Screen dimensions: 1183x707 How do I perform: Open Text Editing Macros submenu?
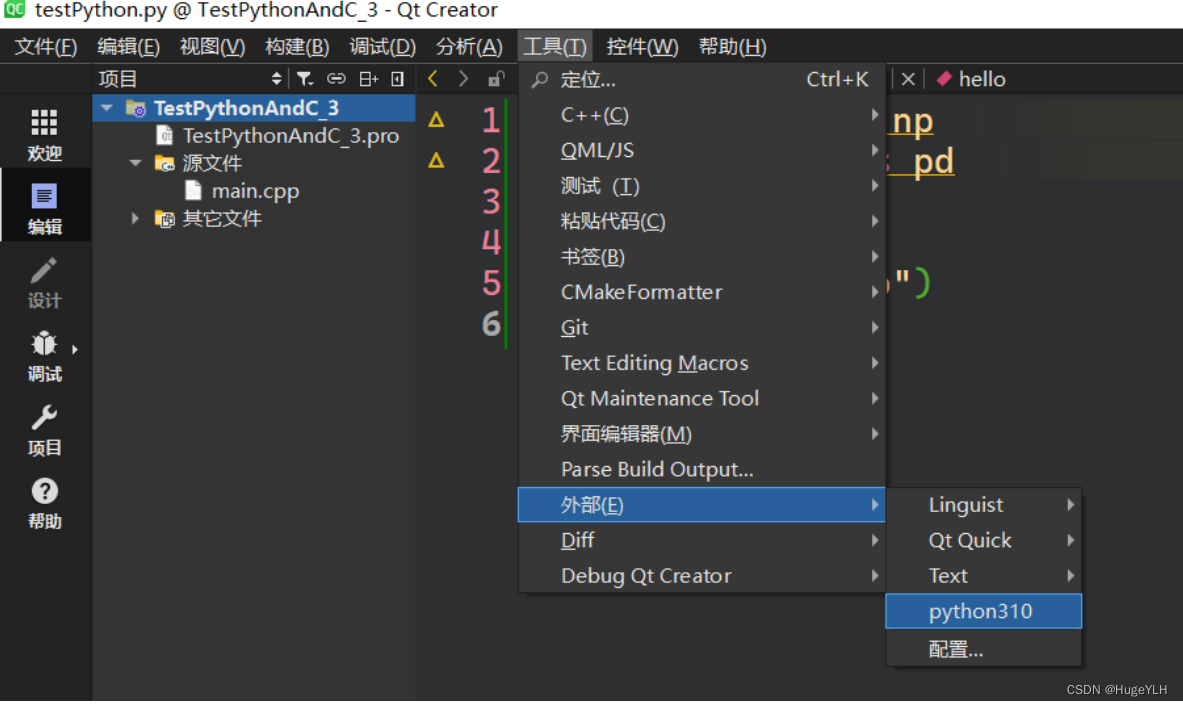[702, 363]
